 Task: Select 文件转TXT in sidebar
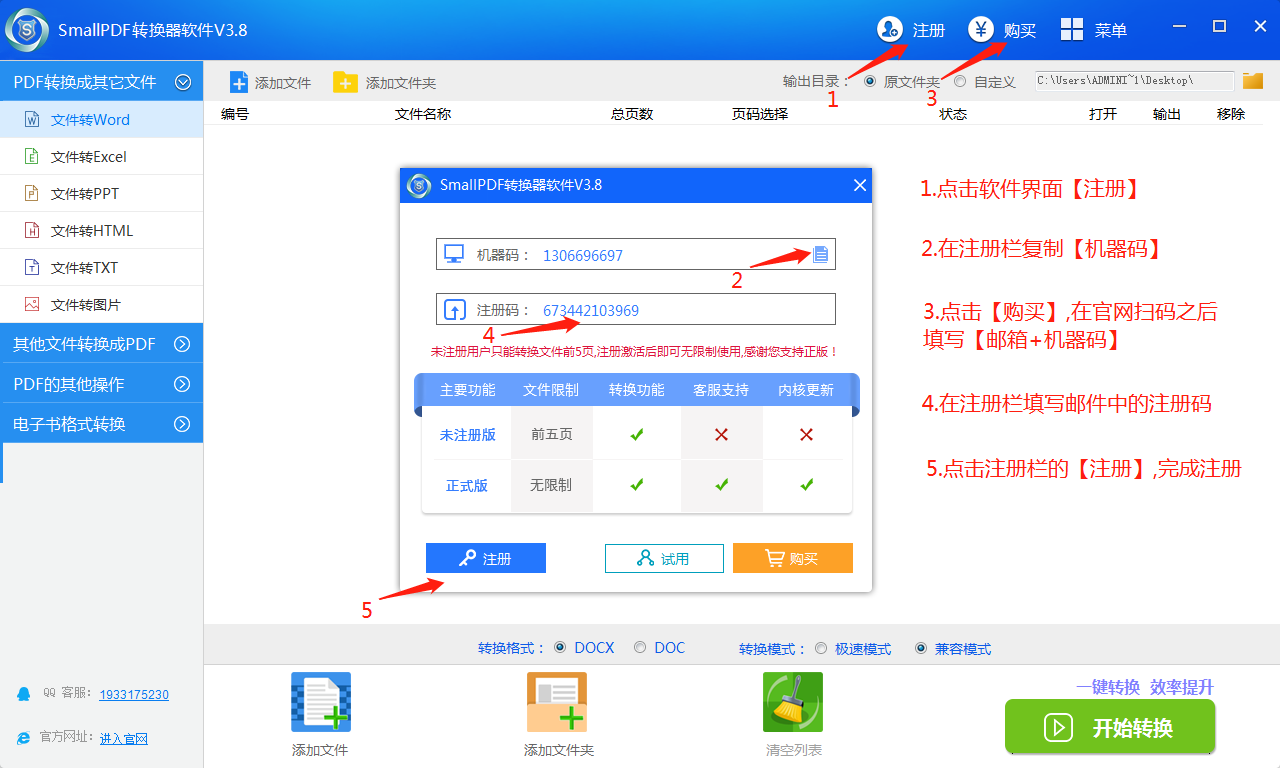(x=101, y=268)
